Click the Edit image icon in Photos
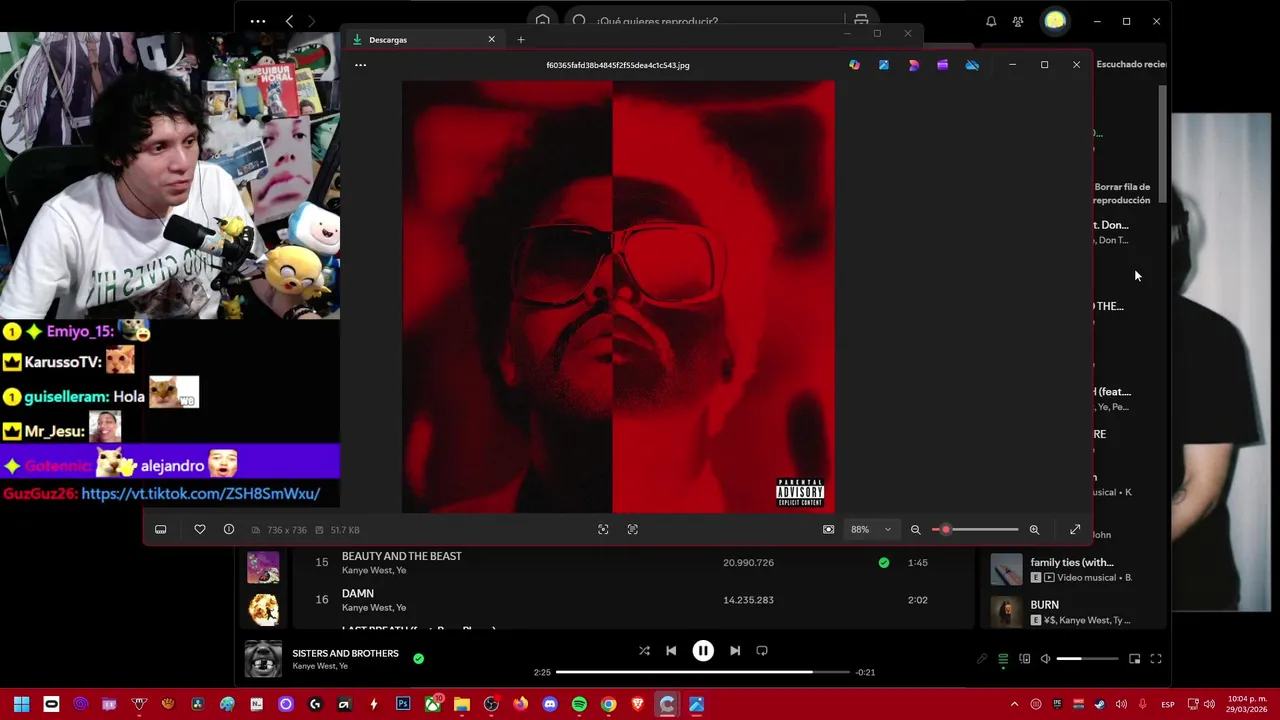This screenshot has width=1280, height=720. pyautogui.click(x=884, y=65)
